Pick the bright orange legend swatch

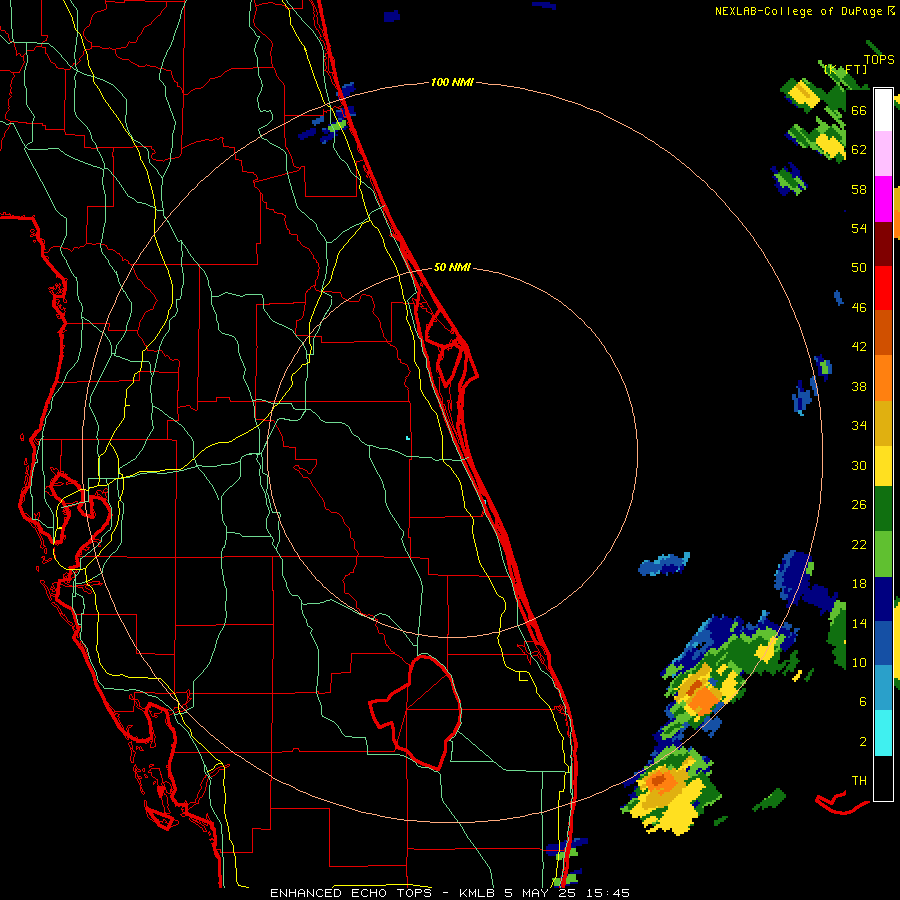coord(883,378)
